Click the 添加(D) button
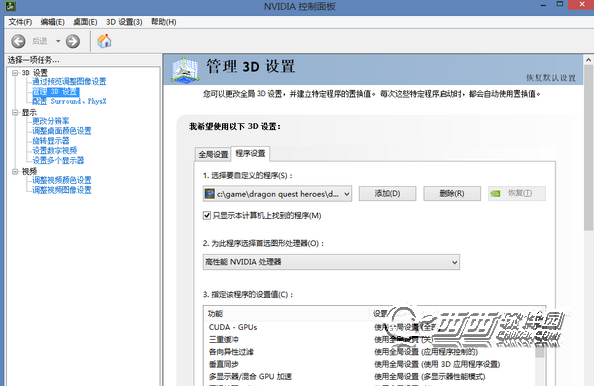The width and height of the screenshot is (594, 386). pyautogui.click(x=387, y=194)
